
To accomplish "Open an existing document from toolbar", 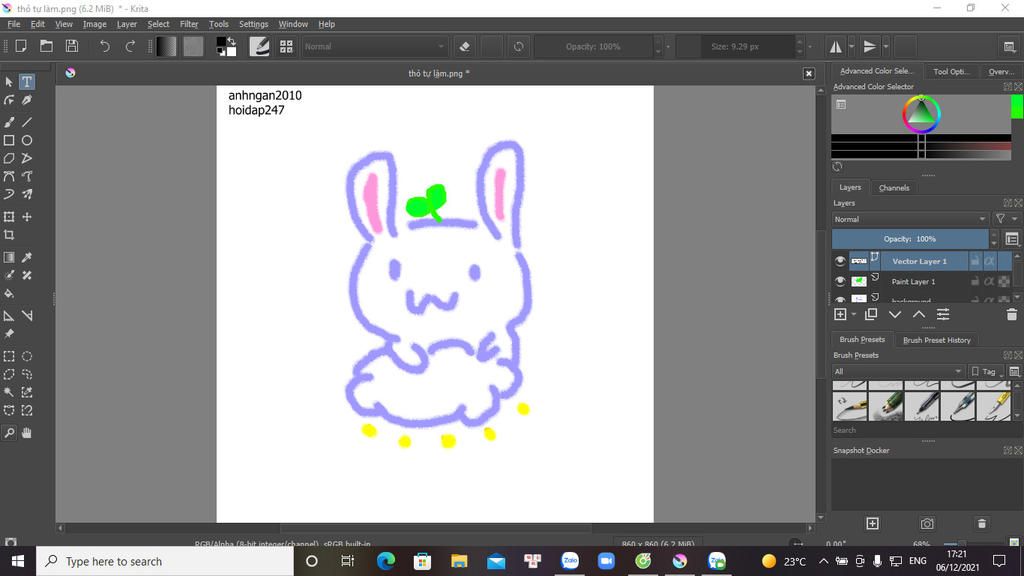I will 46,46.
